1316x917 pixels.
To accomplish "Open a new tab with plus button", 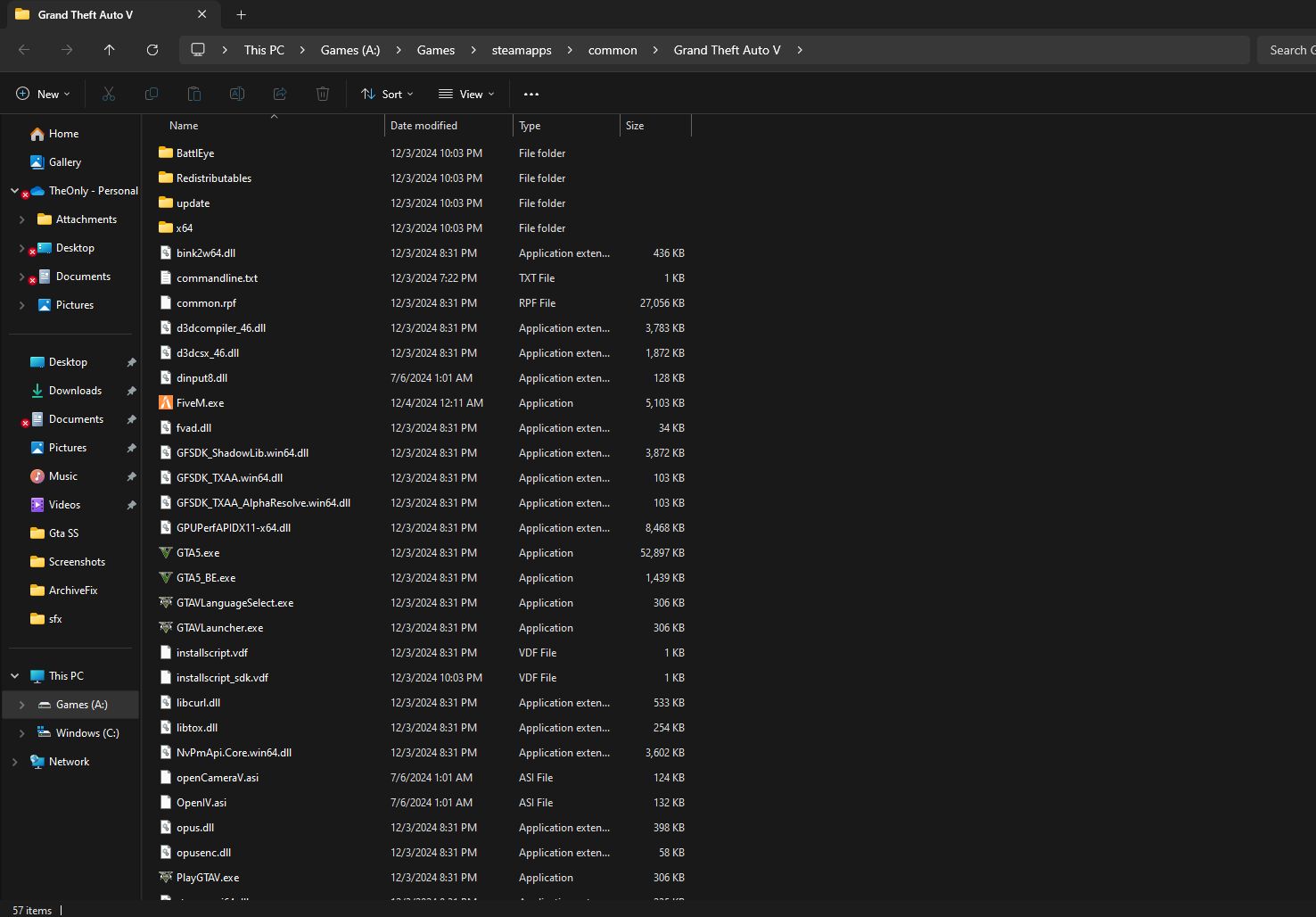I will click(x=241, y=14).
